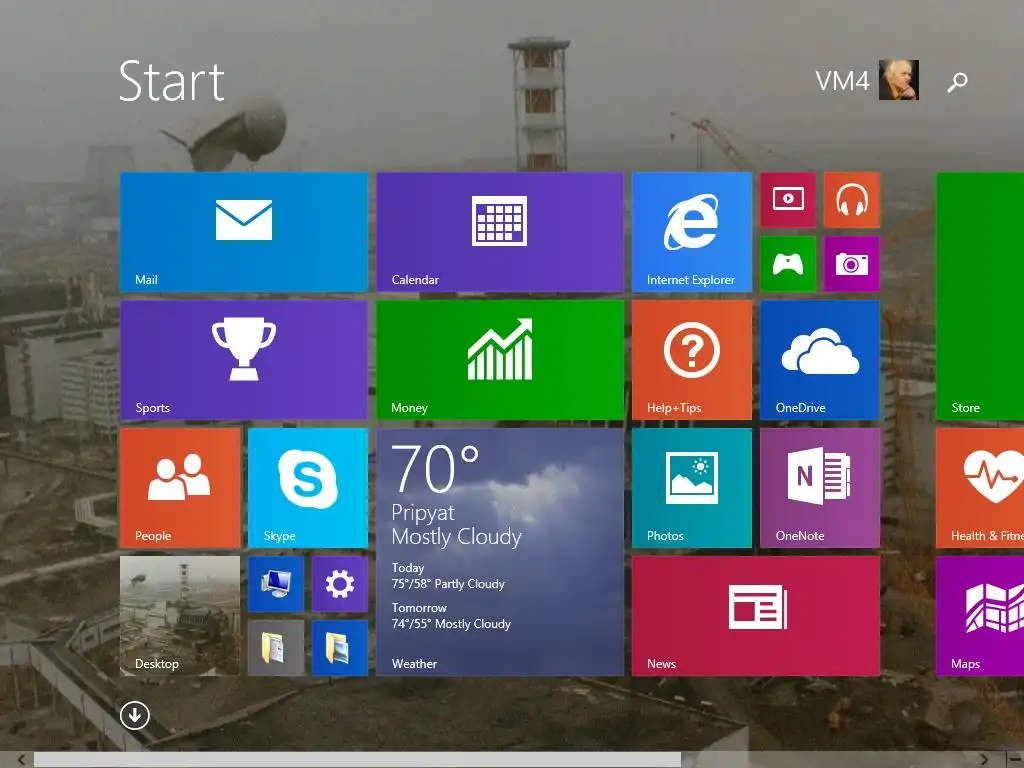Open the Calendar tile

pos(500,232)
